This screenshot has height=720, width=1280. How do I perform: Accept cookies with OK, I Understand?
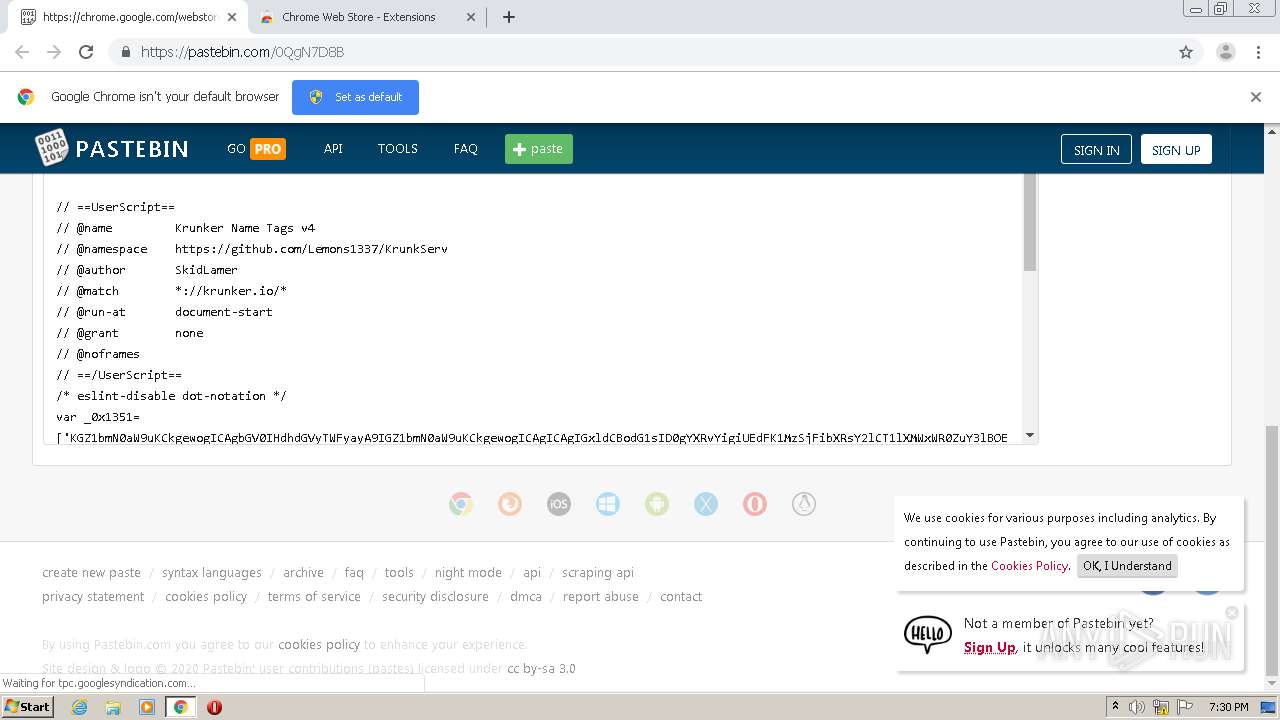tap(1127, 566)
